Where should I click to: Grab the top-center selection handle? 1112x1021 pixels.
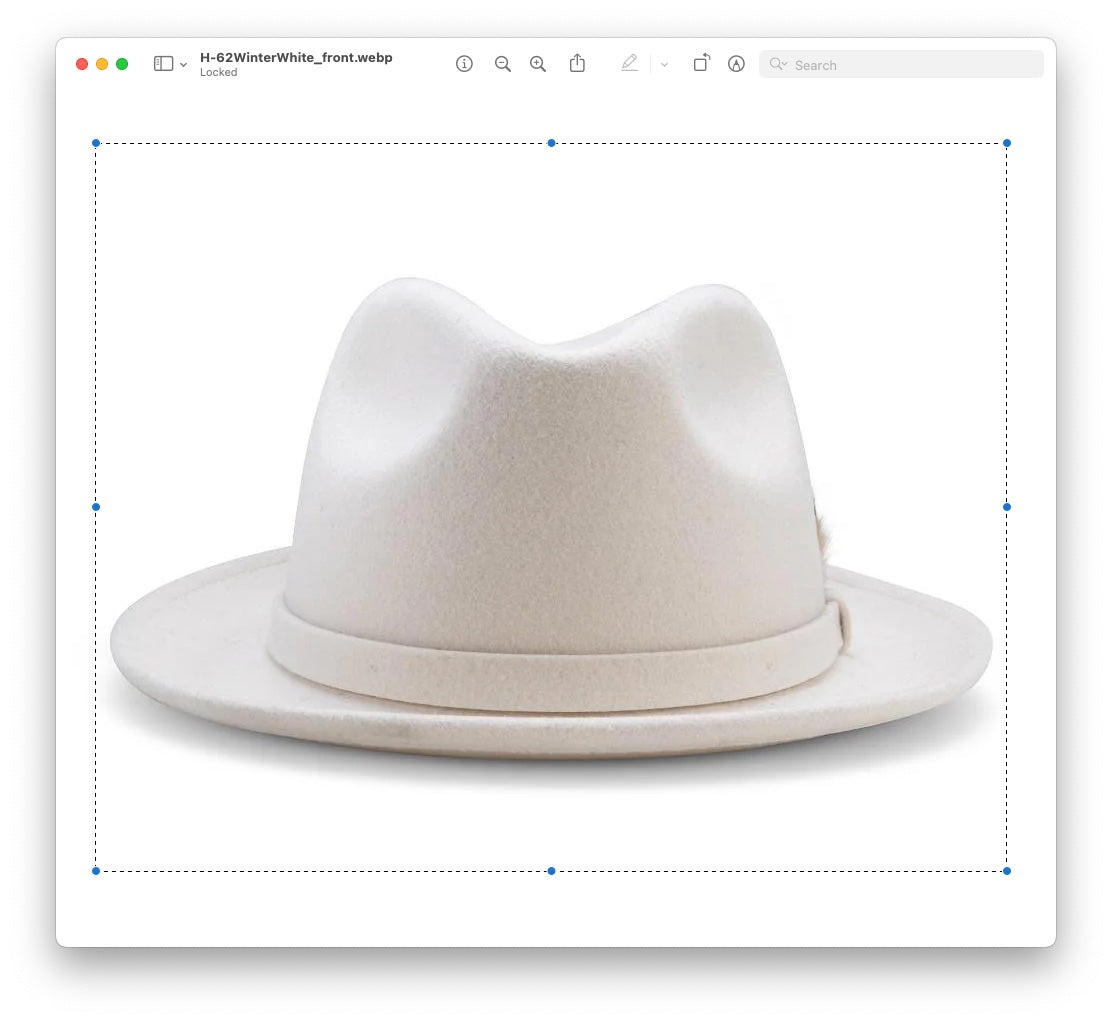[551, 143]
